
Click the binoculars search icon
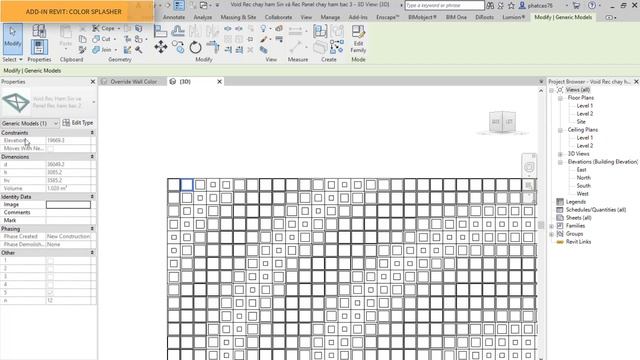(x=490, y=5)
